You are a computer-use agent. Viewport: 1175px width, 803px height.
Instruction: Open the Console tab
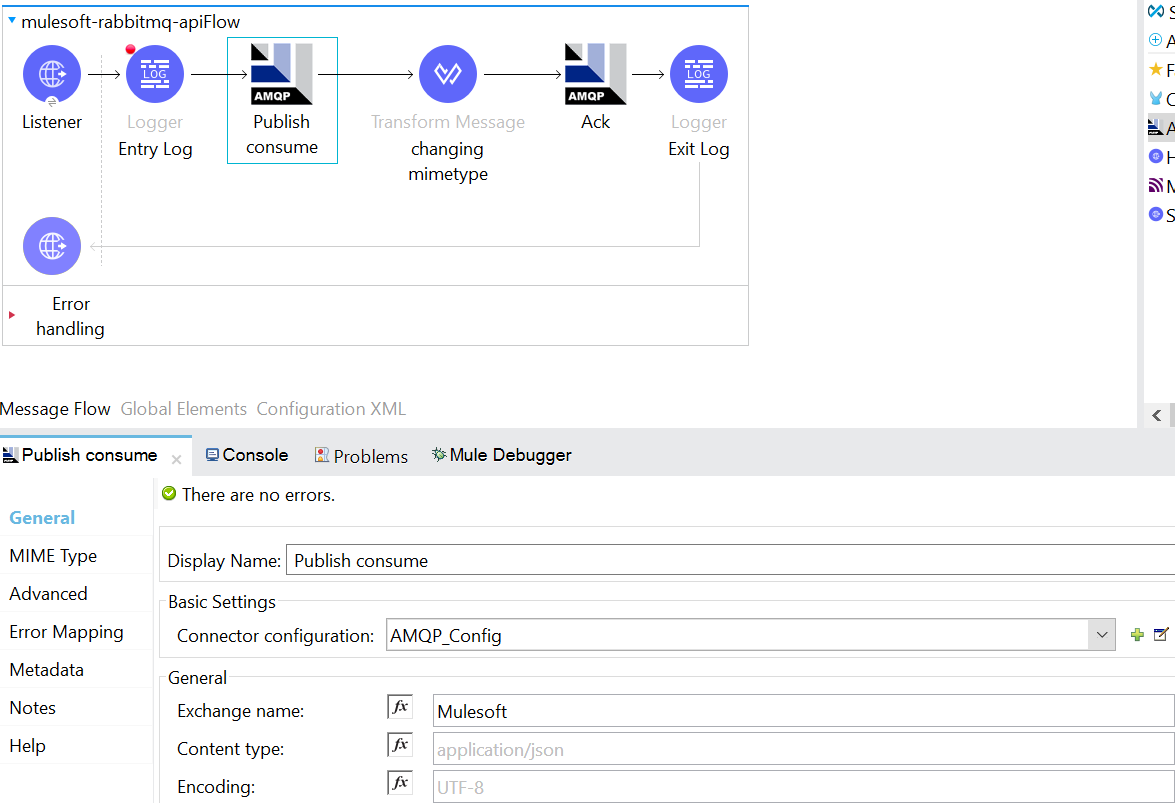pyautogui.click(x=247, y=455)
